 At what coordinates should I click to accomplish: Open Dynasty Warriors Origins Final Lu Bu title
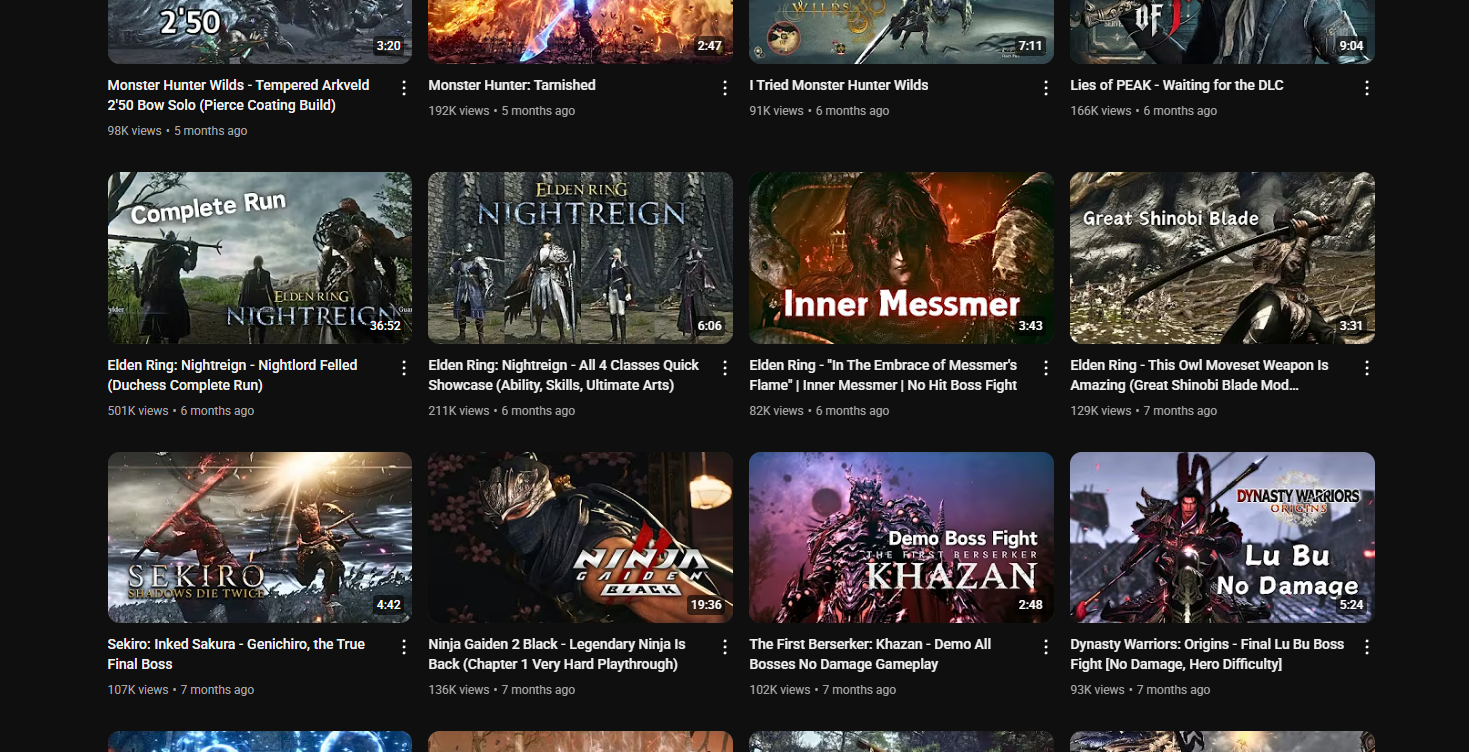coord(1207,654)
